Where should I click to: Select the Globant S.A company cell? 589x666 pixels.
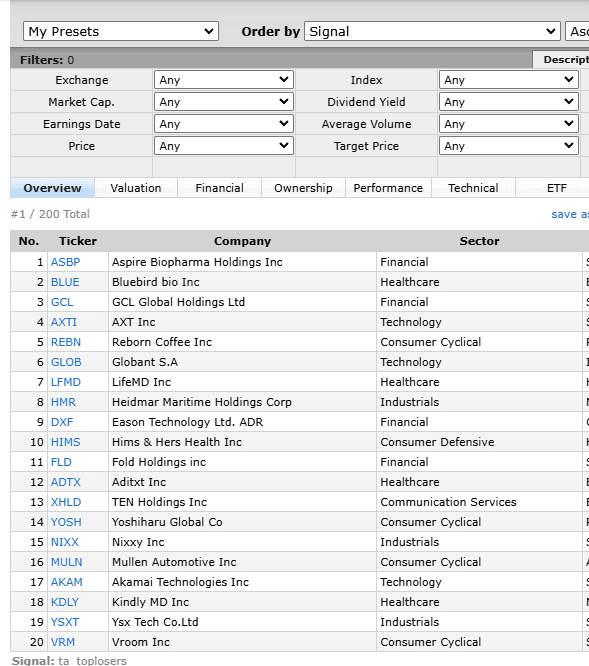[x=242, y=362]
